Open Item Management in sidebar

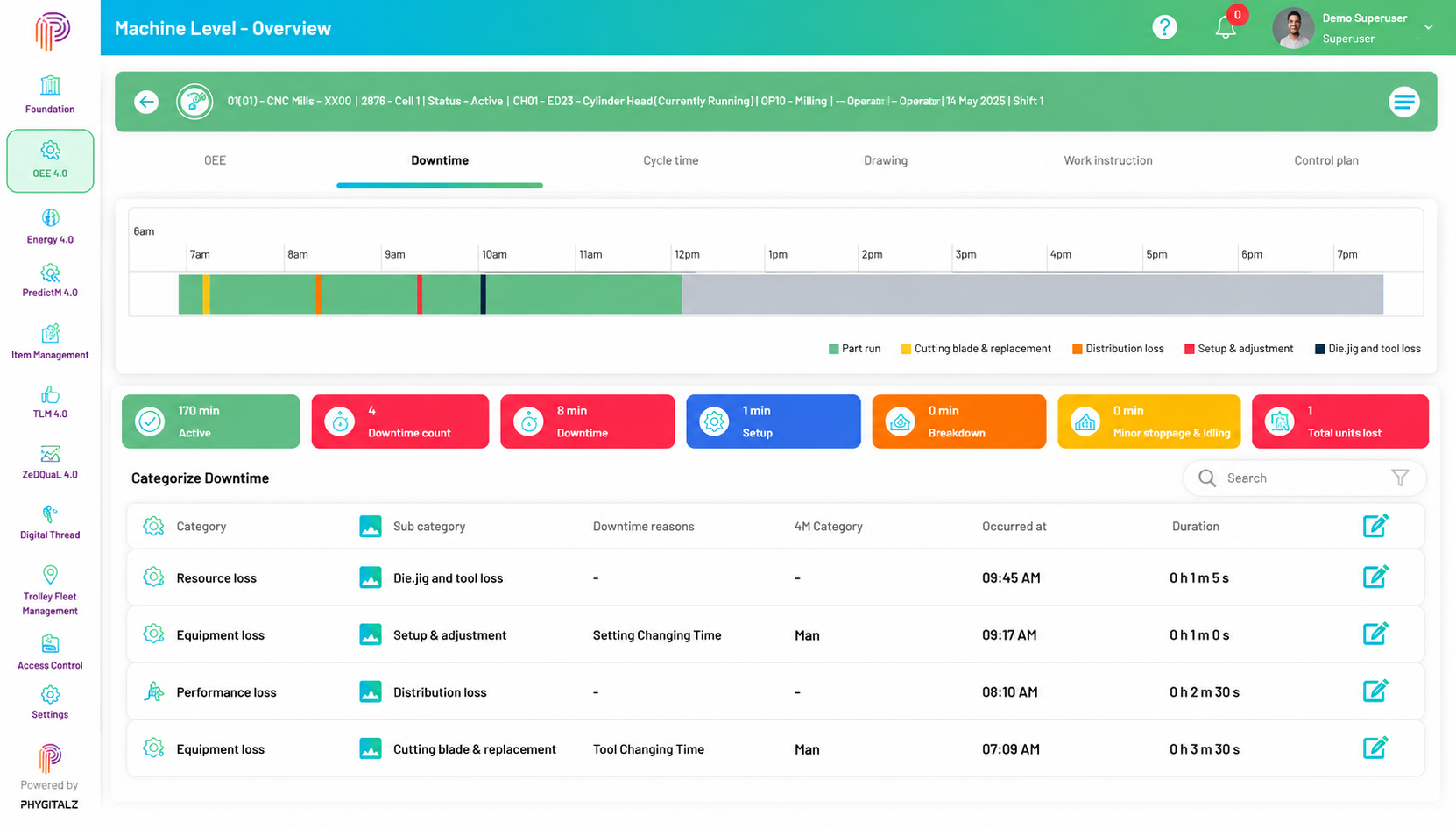(50, 342)
